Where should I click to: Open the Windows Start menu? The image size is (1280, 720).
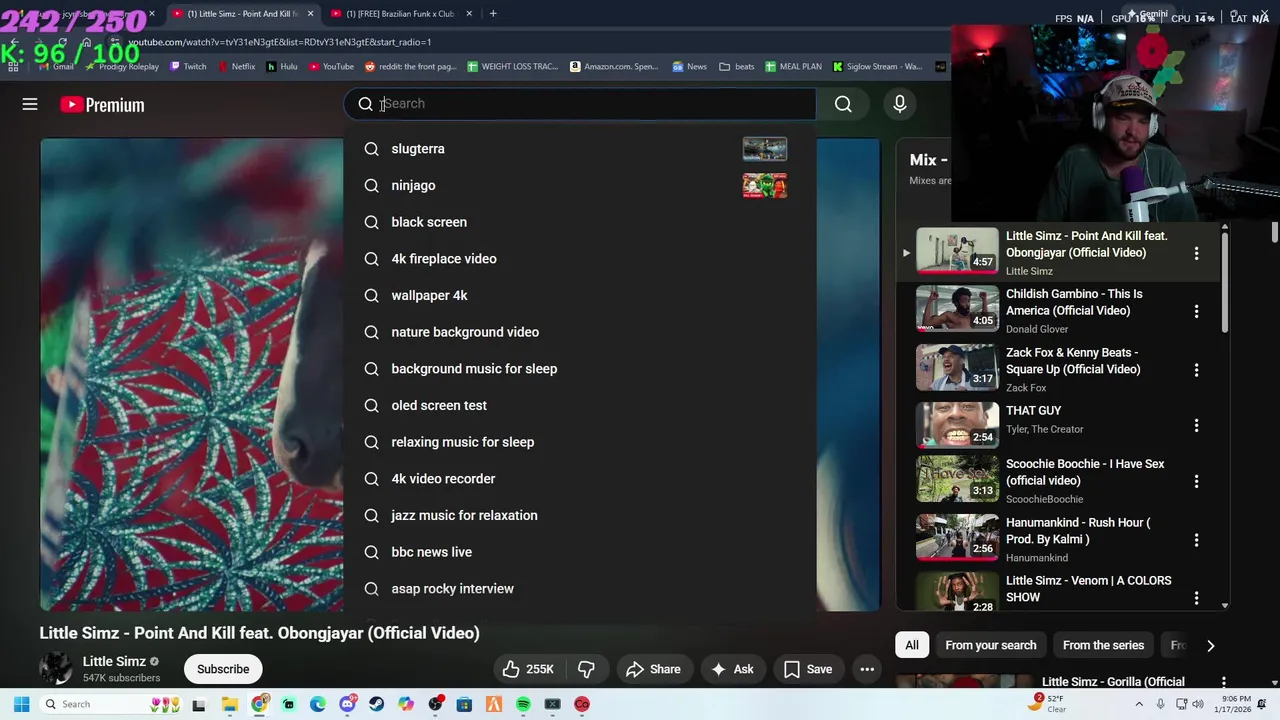coord(21,704)
